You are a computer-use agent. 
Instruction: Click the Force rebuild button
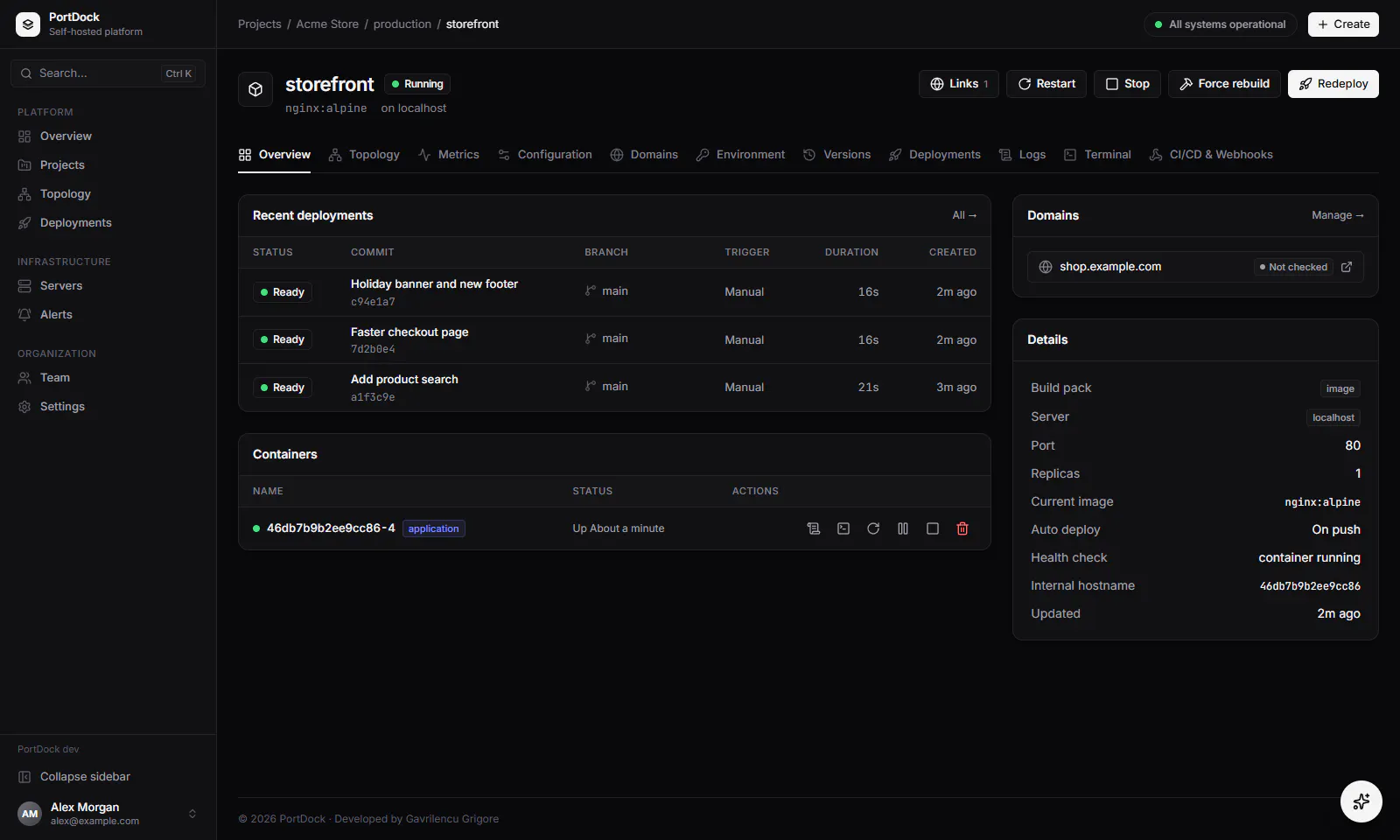pyautogui.click(x=1224, y=84)
